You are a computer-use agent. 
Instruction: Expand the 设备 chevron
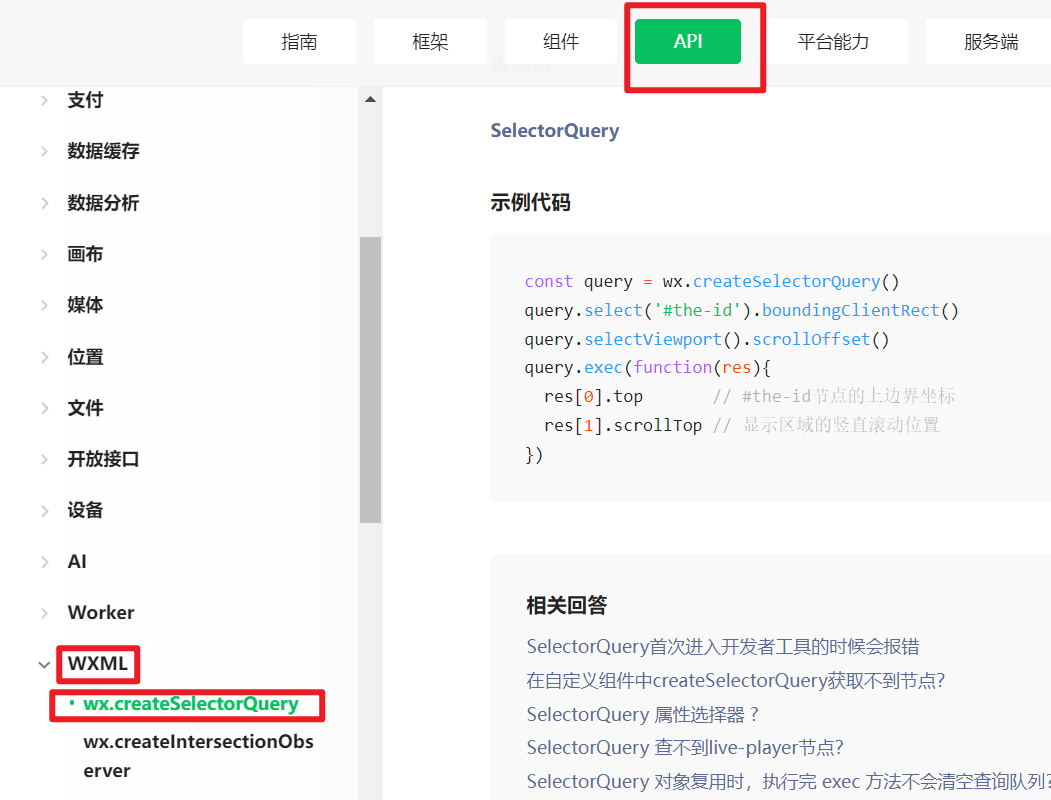coord(44,511)
